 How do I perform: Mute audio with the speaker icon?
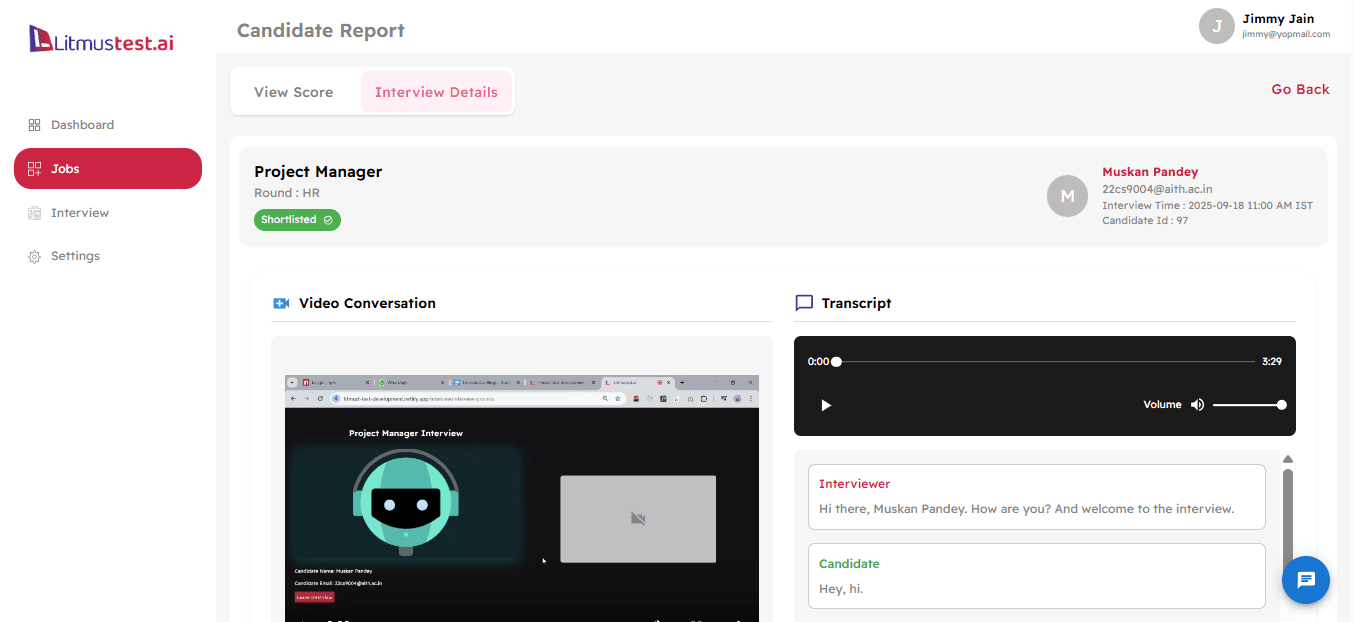(1197, 404)
